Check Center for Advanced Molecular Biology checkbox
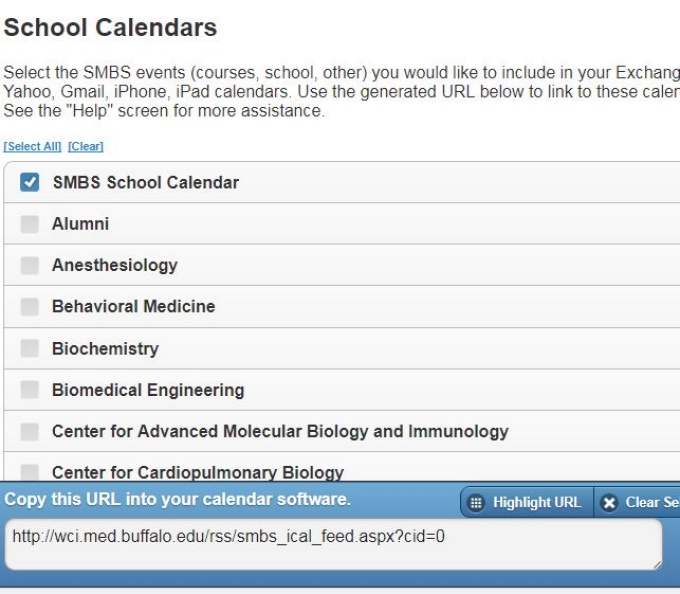This screenshot has height=594, width=680. (30, 432)
